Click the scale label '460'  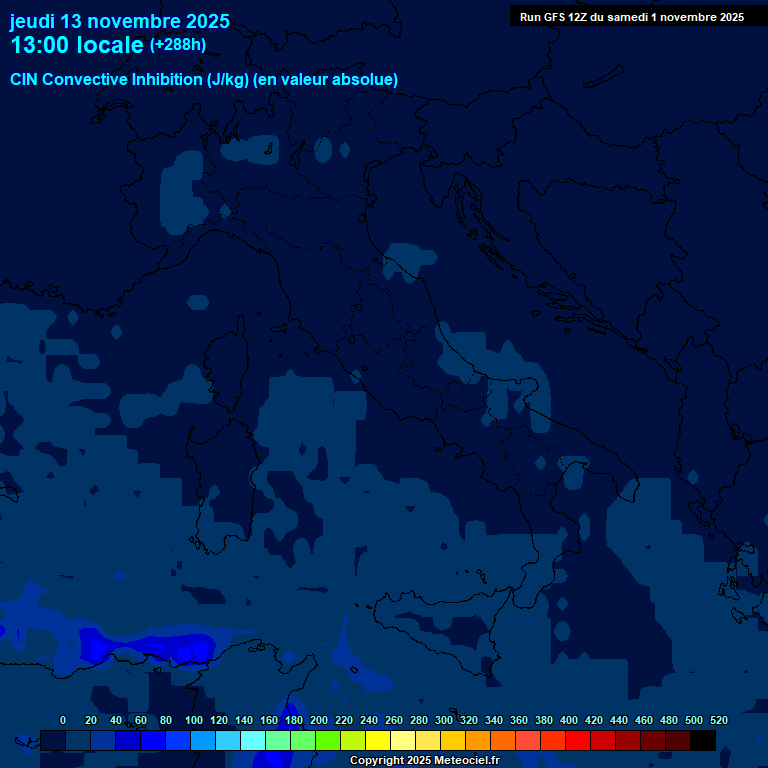coord(643,720)
